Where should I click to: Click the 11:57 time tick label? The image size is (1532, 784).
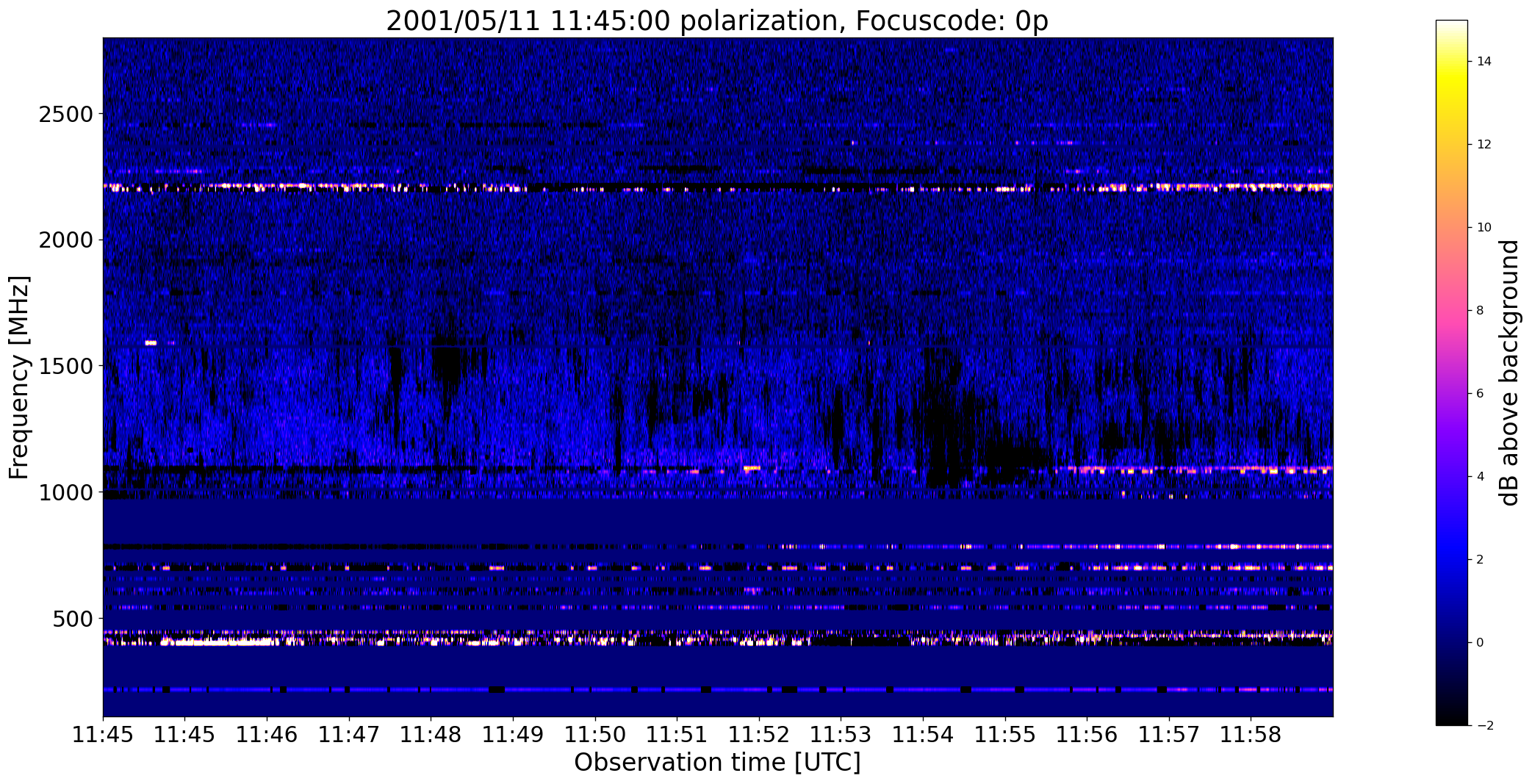[x=1169, y=735]
